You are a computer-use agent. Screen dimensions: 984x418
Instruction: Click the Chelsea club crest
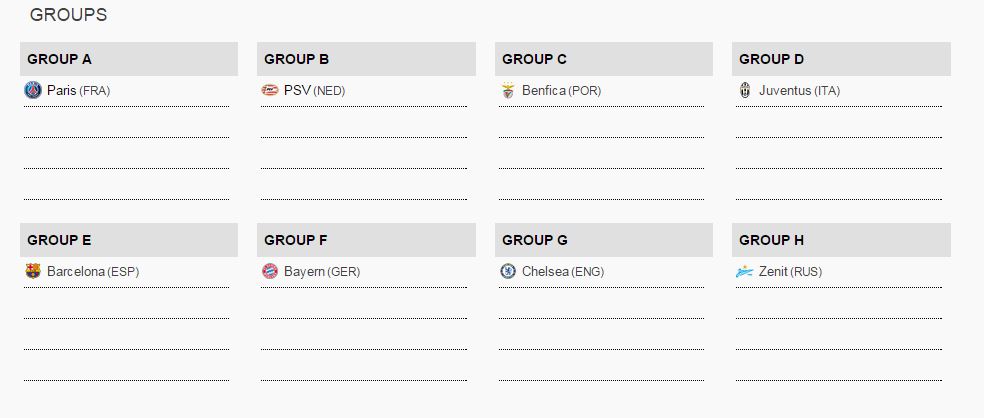507,272
